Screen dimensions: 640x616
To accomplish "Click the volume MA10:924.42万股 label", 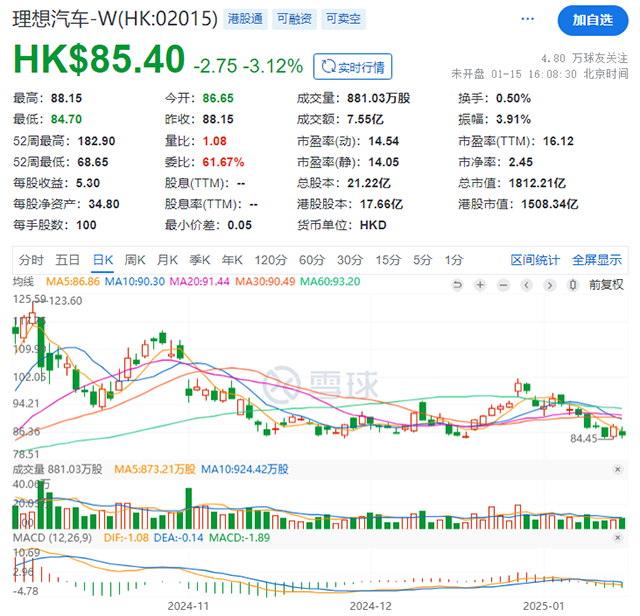I will [245, 469].
